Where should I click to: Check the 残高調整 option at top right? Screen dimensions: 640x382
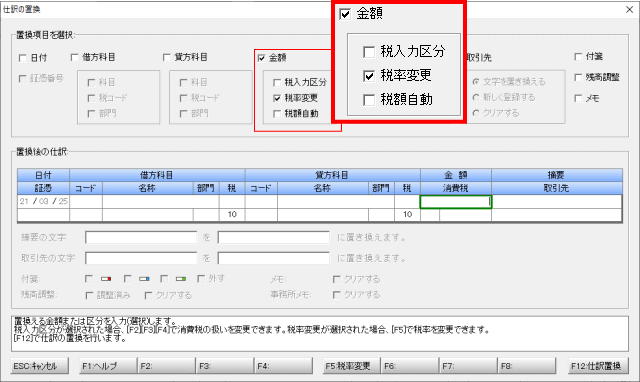point(578,77)
